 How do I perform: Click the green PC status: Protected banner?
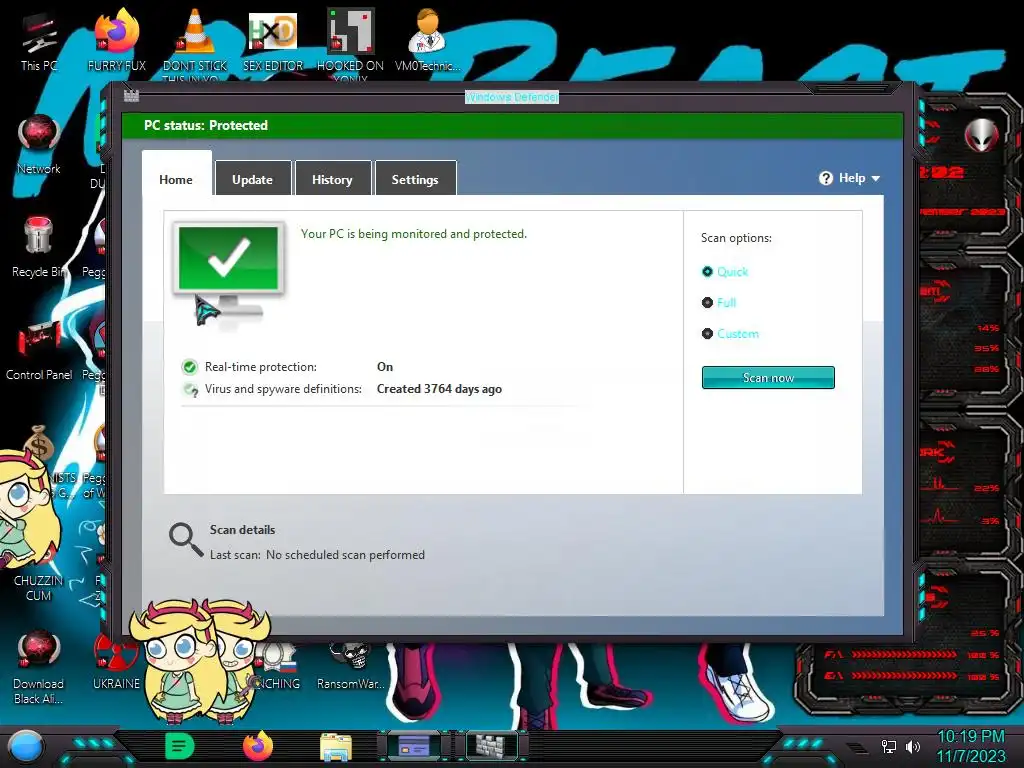513,125
